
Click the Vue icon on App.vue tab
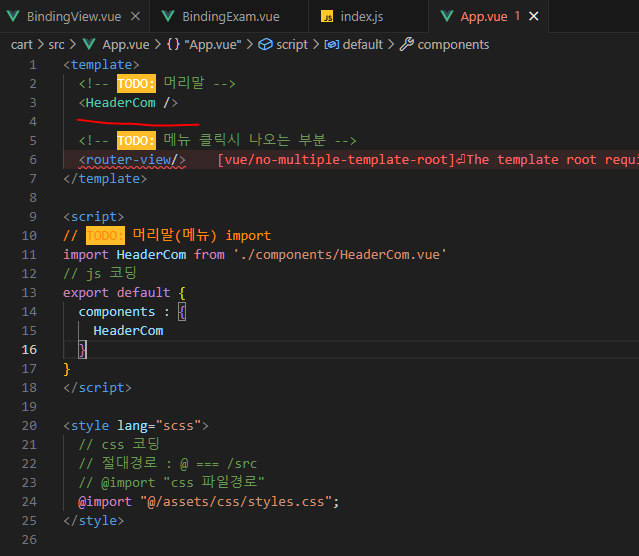click(447, 16)
